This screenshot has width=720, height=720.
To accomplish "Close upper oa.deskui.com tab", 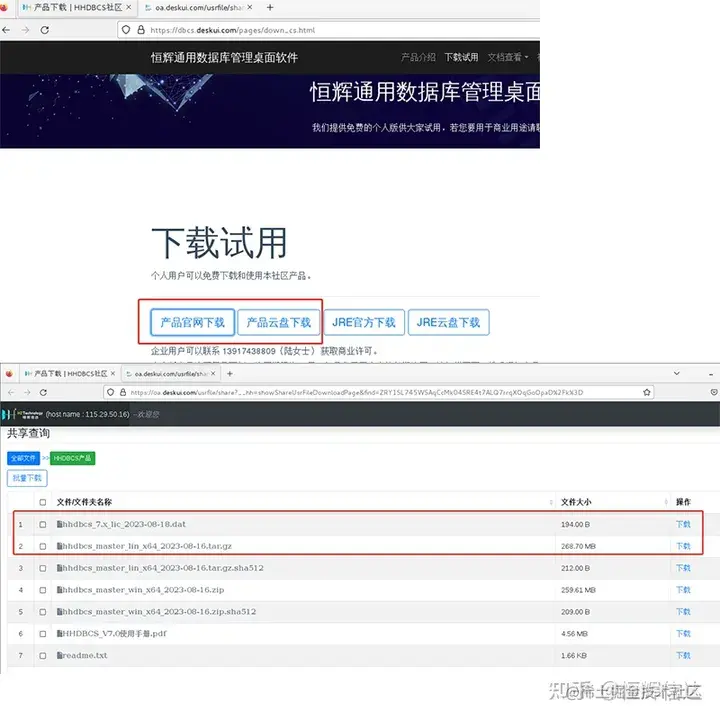I will [x=249, y=7].
